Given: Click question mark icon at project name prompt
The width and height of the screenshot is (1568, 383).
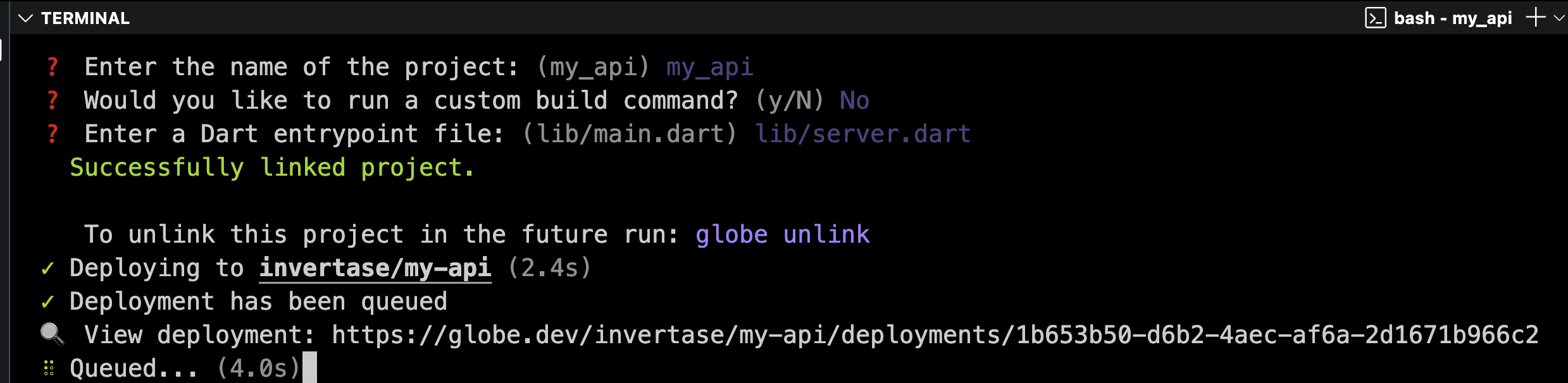Looking at the screenshot, I should point(53,67).
